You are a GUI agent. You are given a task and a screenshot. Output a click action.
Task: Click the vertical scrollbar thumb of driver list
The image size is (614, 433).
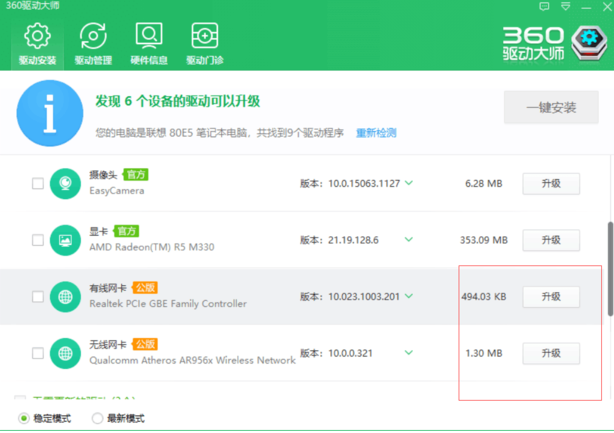coord(610,269)
